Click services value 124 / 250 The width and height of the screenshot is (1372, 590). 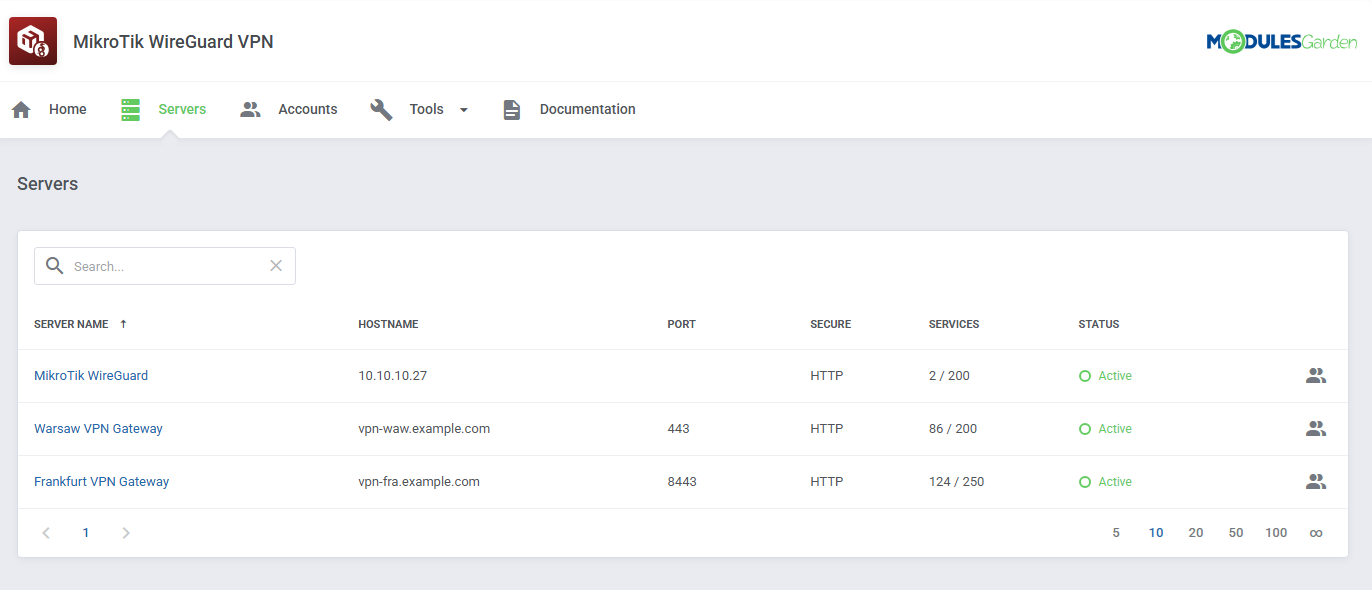click(957, 482)
